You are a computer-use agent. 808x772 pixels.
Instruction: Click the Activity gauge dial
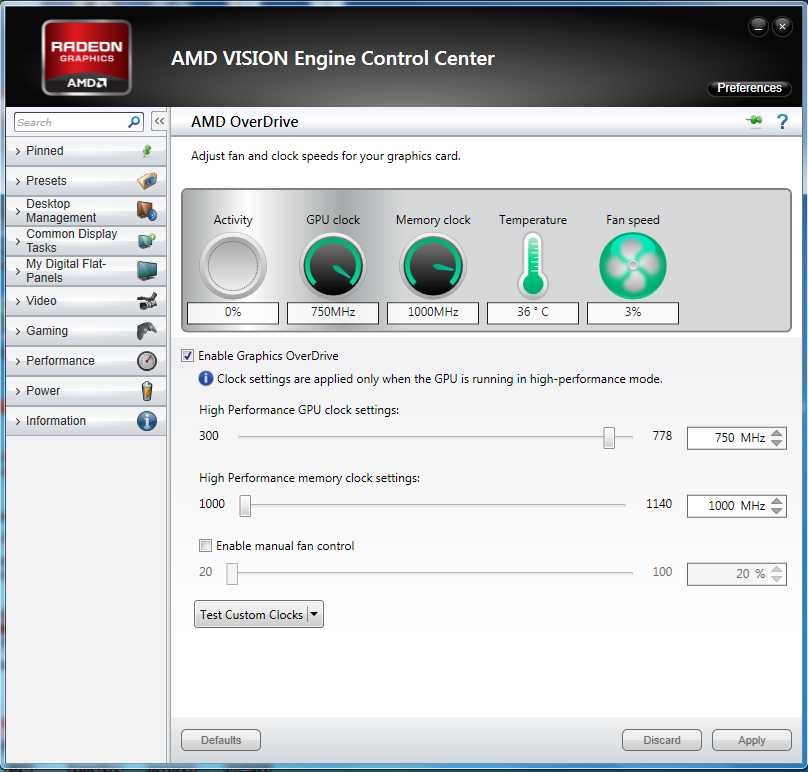[233, 266]
